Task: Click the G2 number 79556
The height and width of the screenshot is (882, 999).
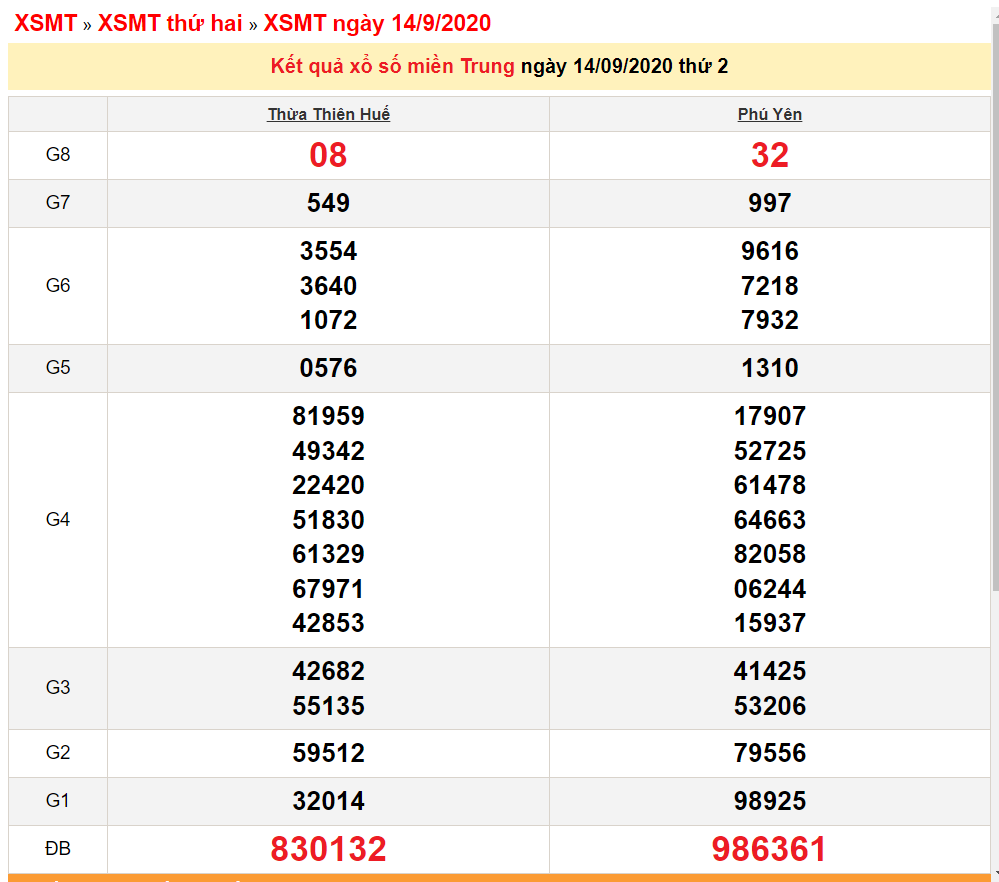Action: (769, 753)
